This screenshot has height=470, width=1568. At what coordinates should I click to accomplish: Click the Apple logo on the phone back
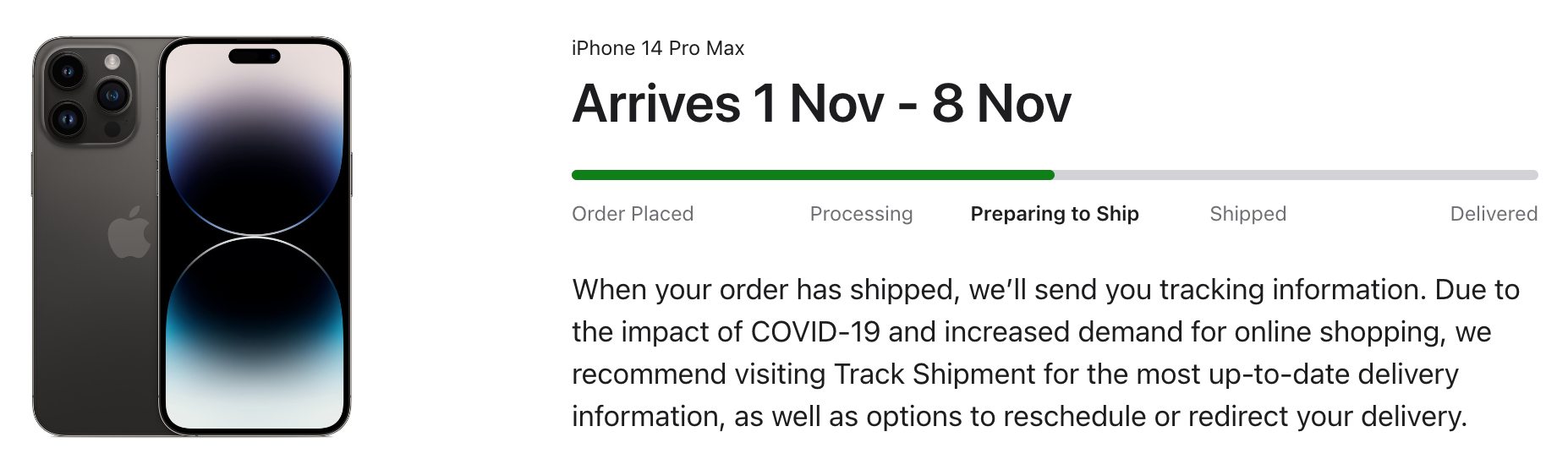[129, 231]
